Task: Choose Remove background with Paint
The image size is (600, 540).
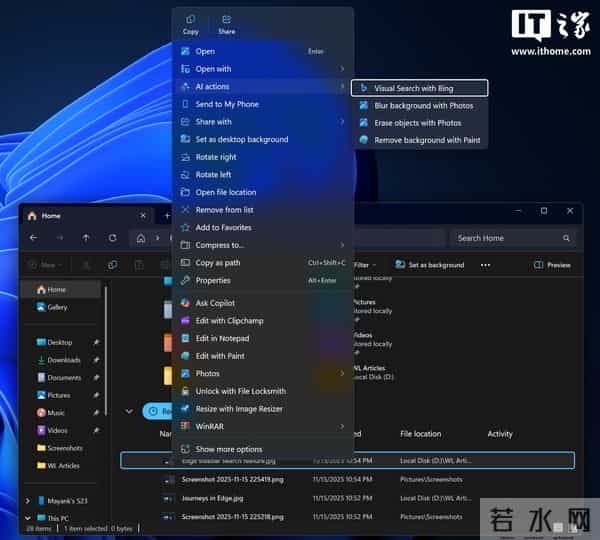Action: (419, 140)
